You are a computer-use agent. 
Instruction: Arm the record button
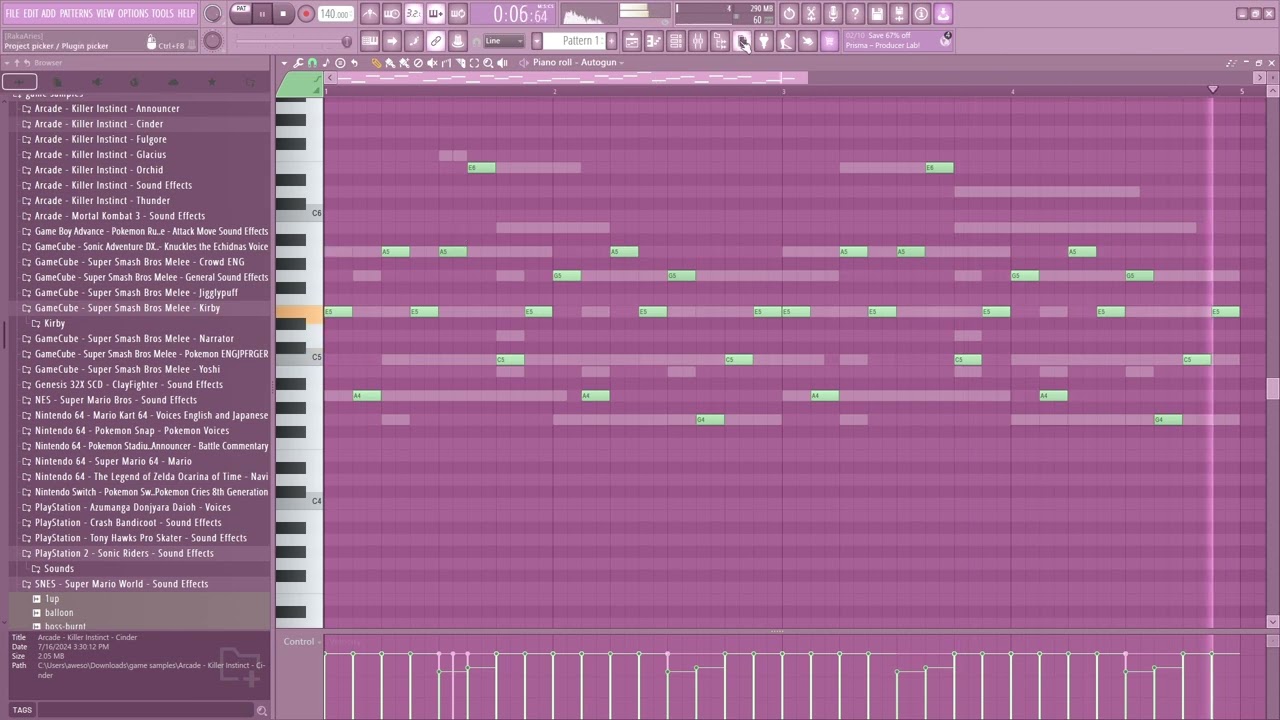tap(306, 14)
